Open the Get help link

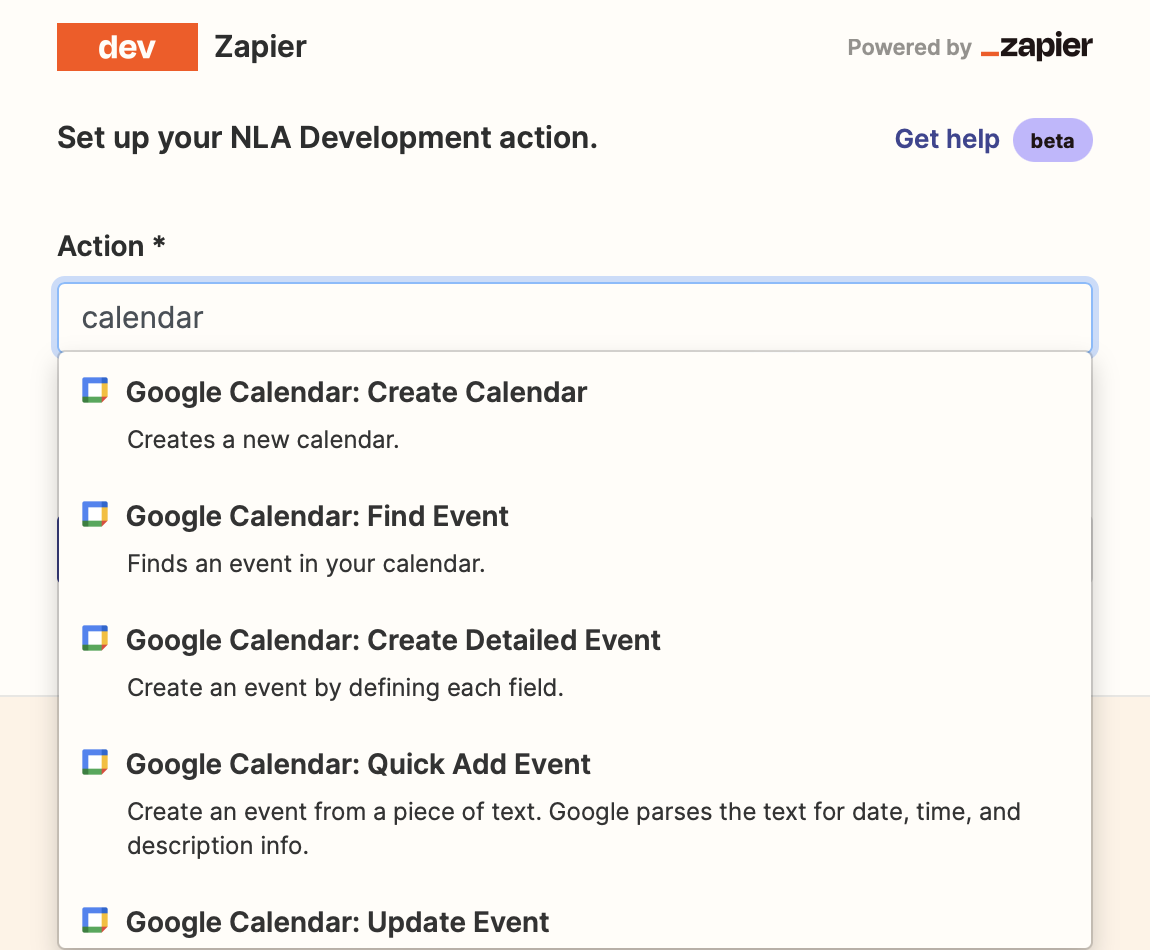[x=947, y=139]
